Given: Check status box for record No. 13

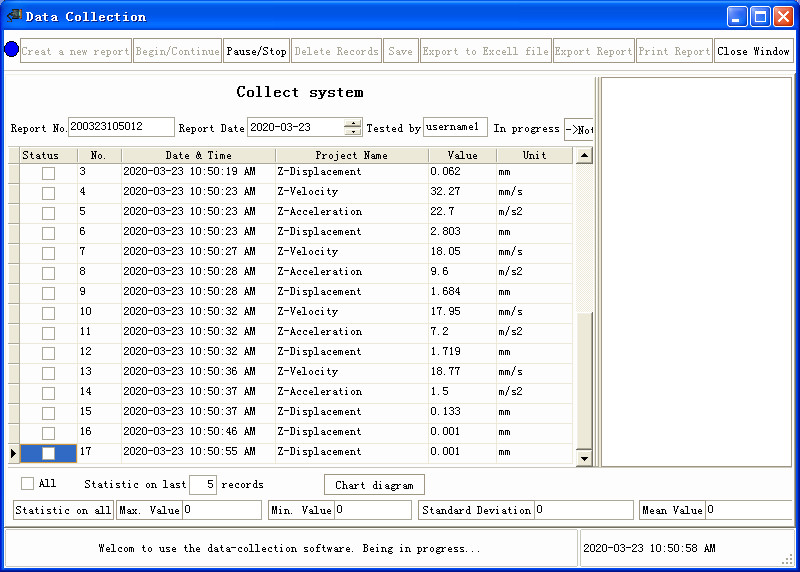Looking at the screenshot, I should [48, 373].
